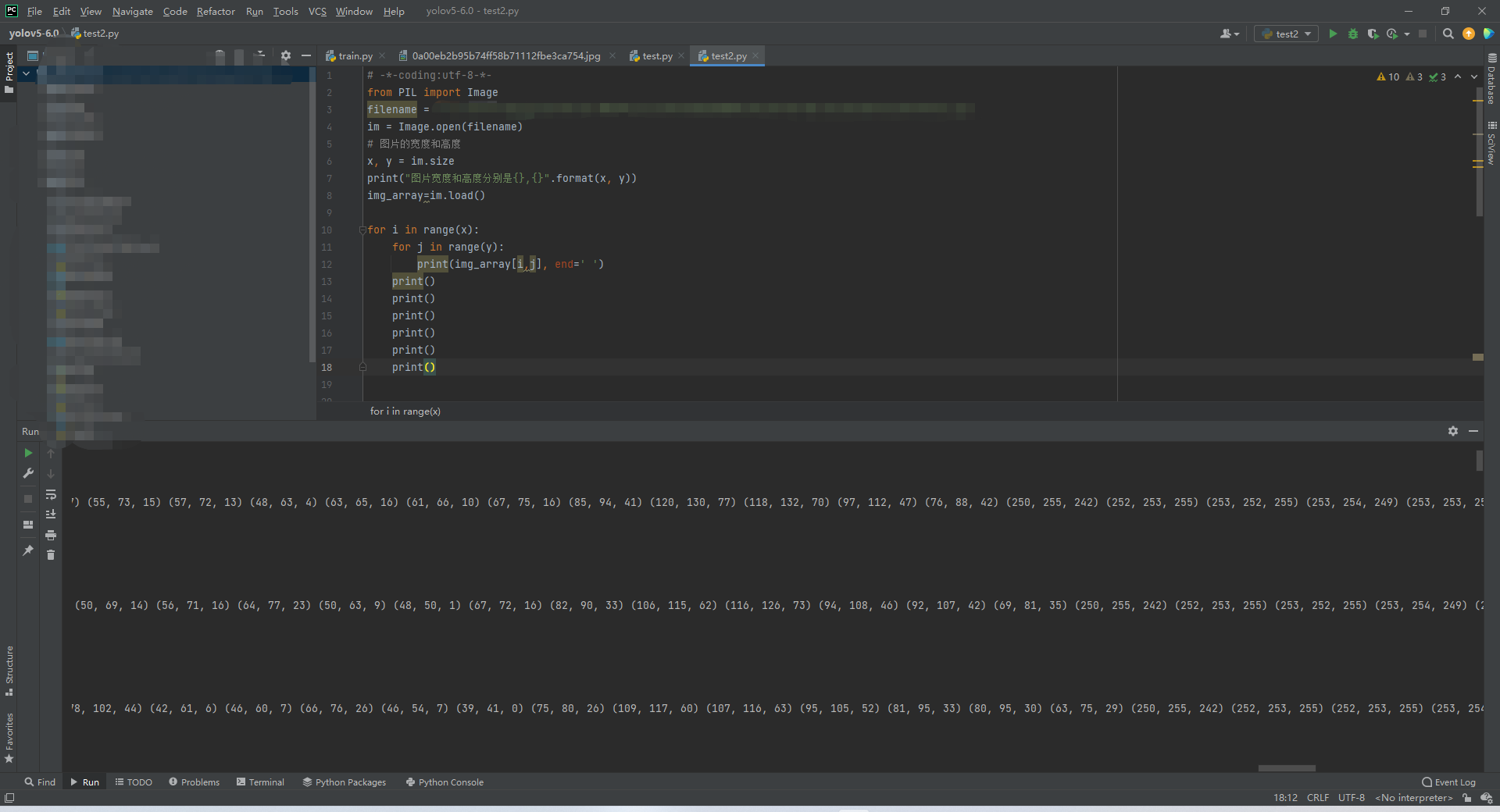The image size is (1500, 812).
Task: Jump to next highlighted error arrow
Action: [x=1474, y=77]
